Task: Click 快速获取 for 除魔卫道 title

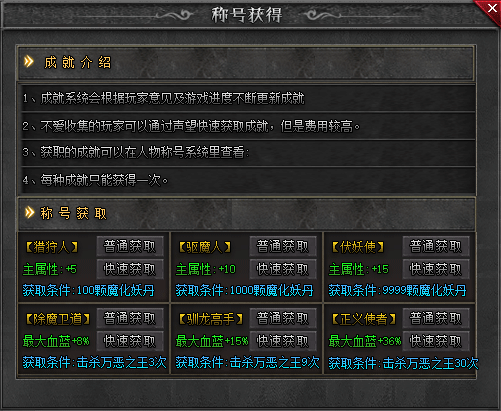Action: pyautogui.click(x=130, y=341)
